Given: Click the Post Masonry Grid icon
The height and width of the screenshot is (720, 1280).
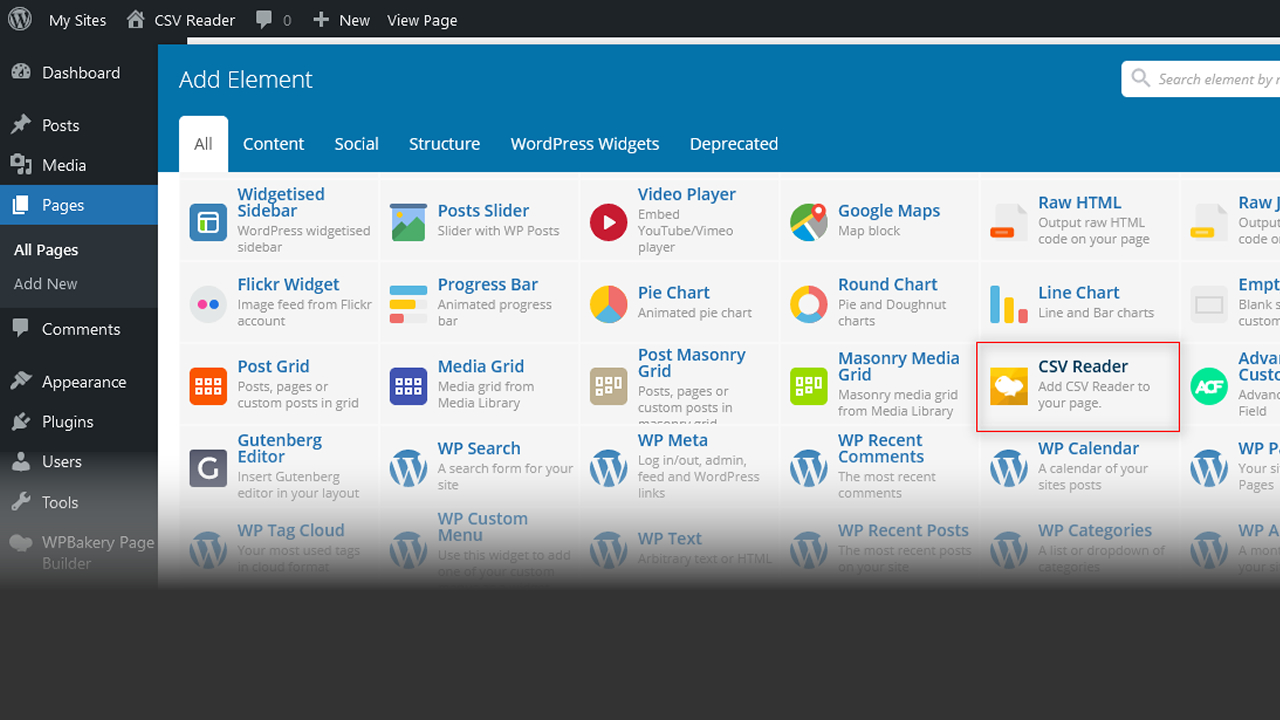Looking at the screenshot, I should 608,386.
